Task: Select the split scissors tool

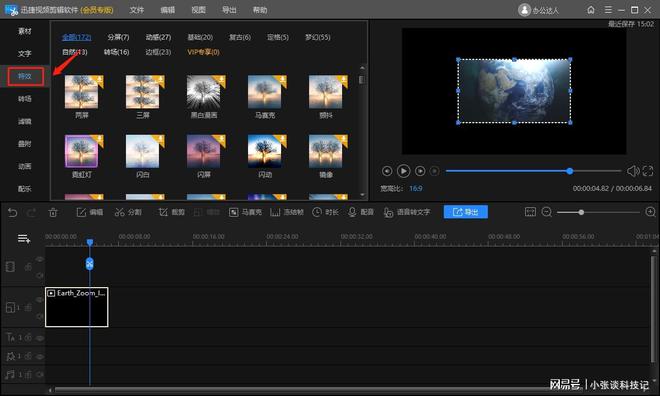Action: [x=128, y=212]
